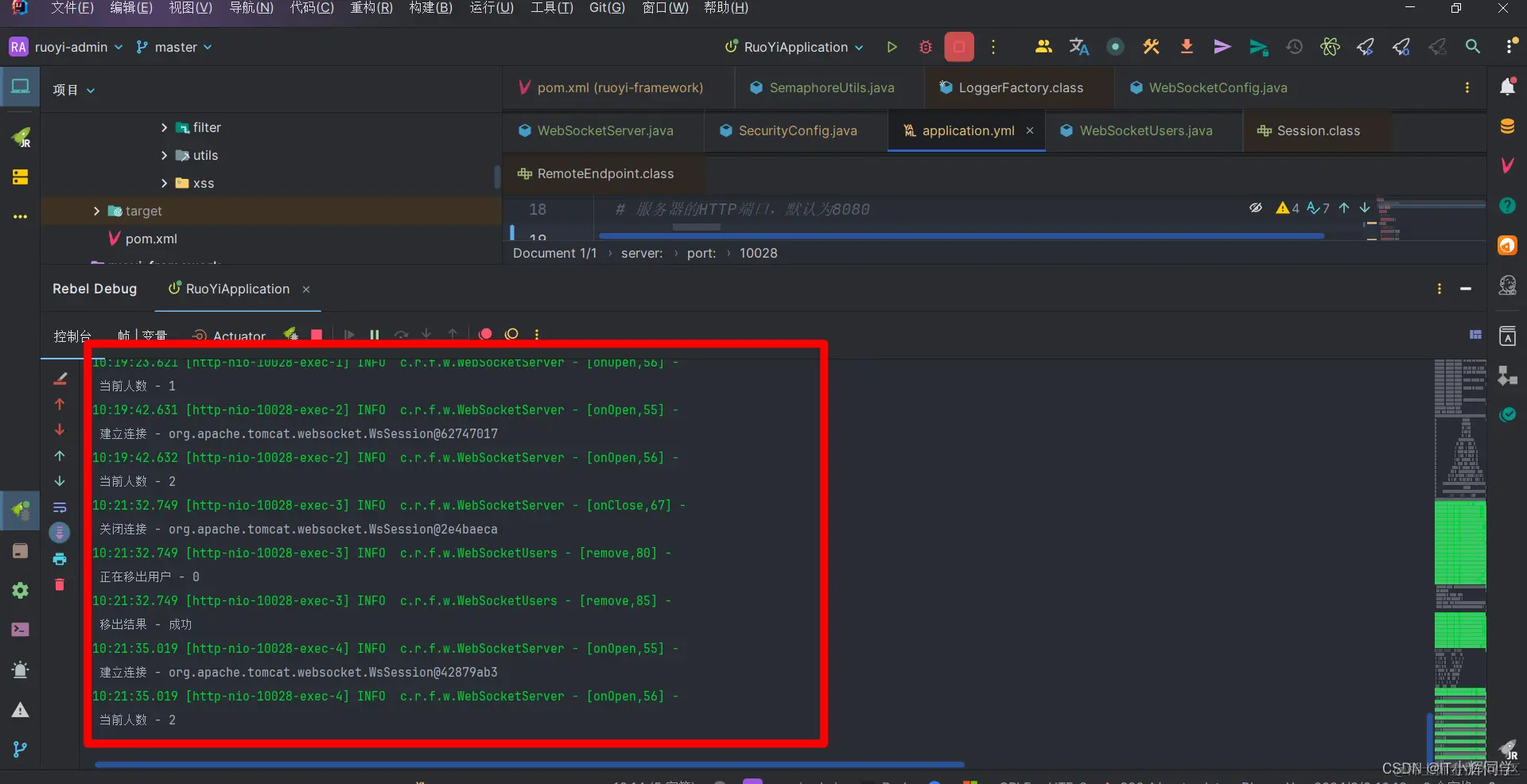Toggle the Rebel Debug tool window button
This screenshot has width=1527, height=784.
(x=21, y=510)
